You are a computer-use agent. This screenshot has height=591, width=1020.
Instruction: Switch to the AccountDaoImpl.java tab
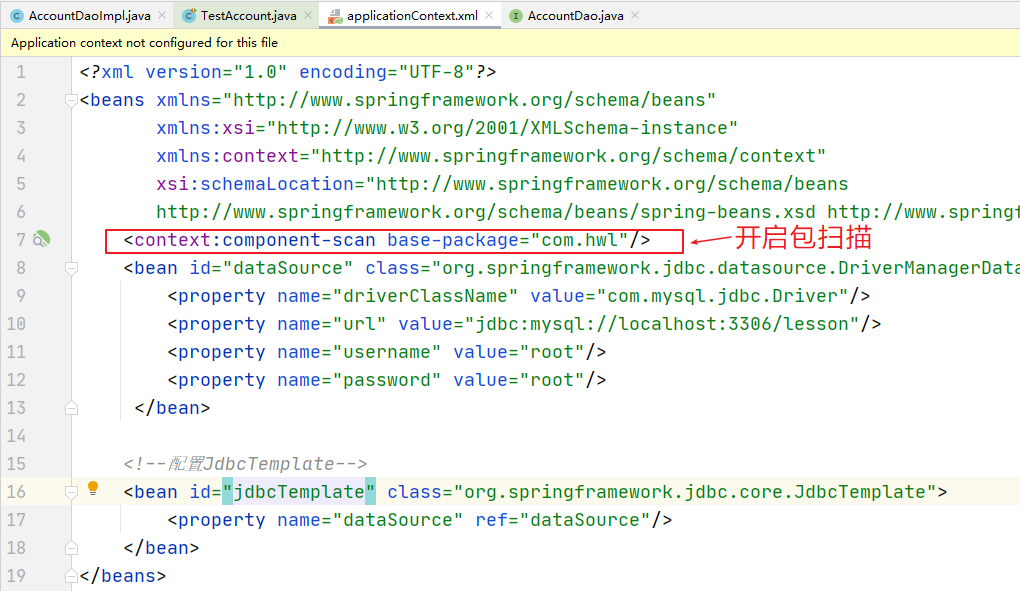click(x=90, y=16)
